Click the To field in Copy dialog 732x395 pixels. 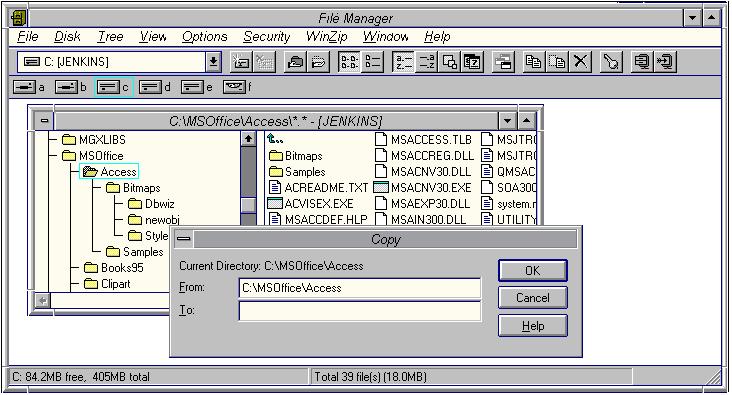click(359, 311)
